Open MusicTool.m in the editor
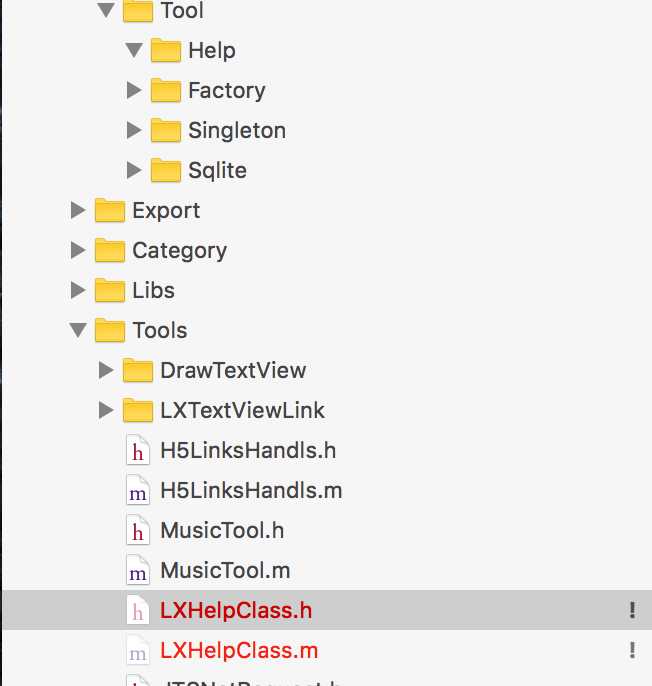 [225, 570]
